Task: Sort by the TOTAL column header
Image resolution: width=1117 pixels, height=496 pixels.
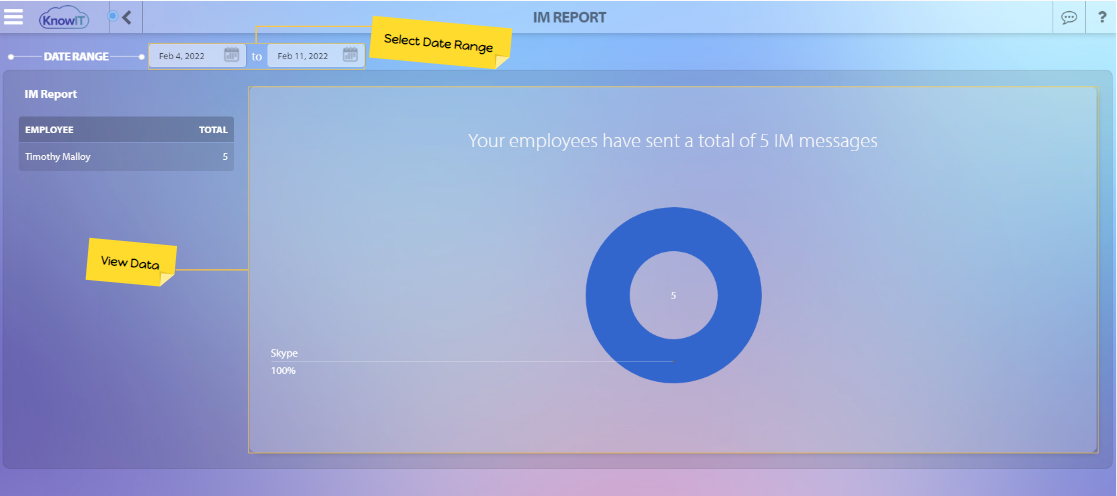Action: (213, 130)
